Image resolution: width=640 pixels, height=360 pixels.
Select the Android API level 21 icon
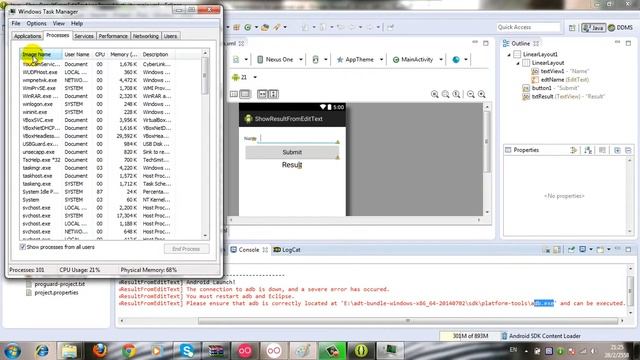pos(236,77)
